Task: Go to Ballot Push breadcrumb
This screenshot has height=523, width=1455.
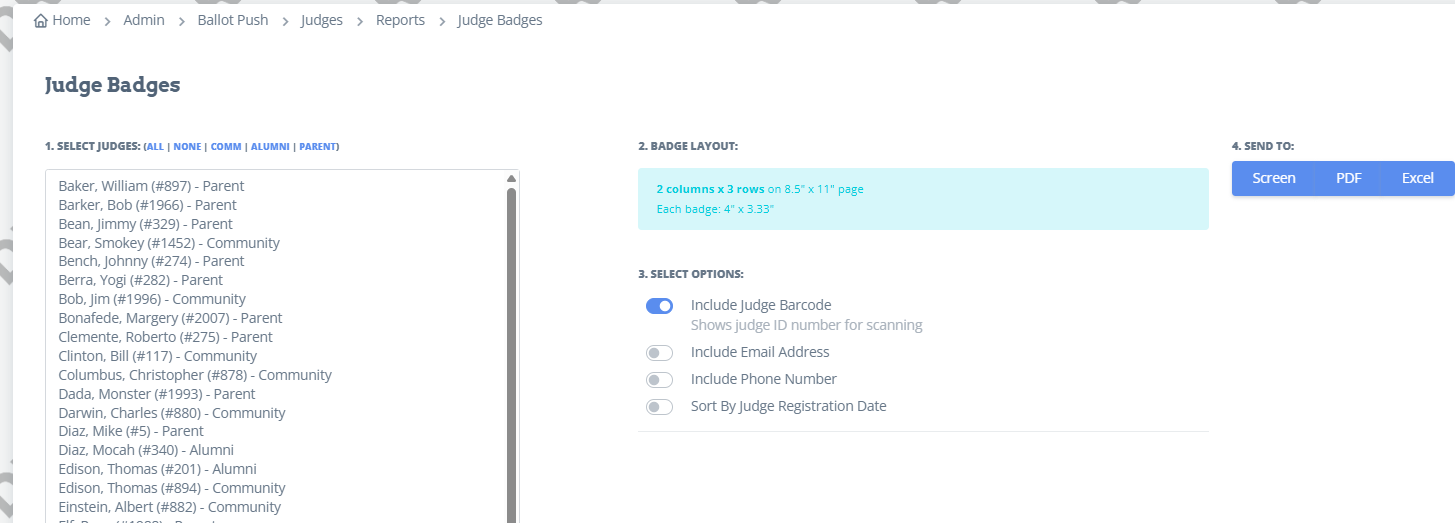Action: click(x=233, y=20)
